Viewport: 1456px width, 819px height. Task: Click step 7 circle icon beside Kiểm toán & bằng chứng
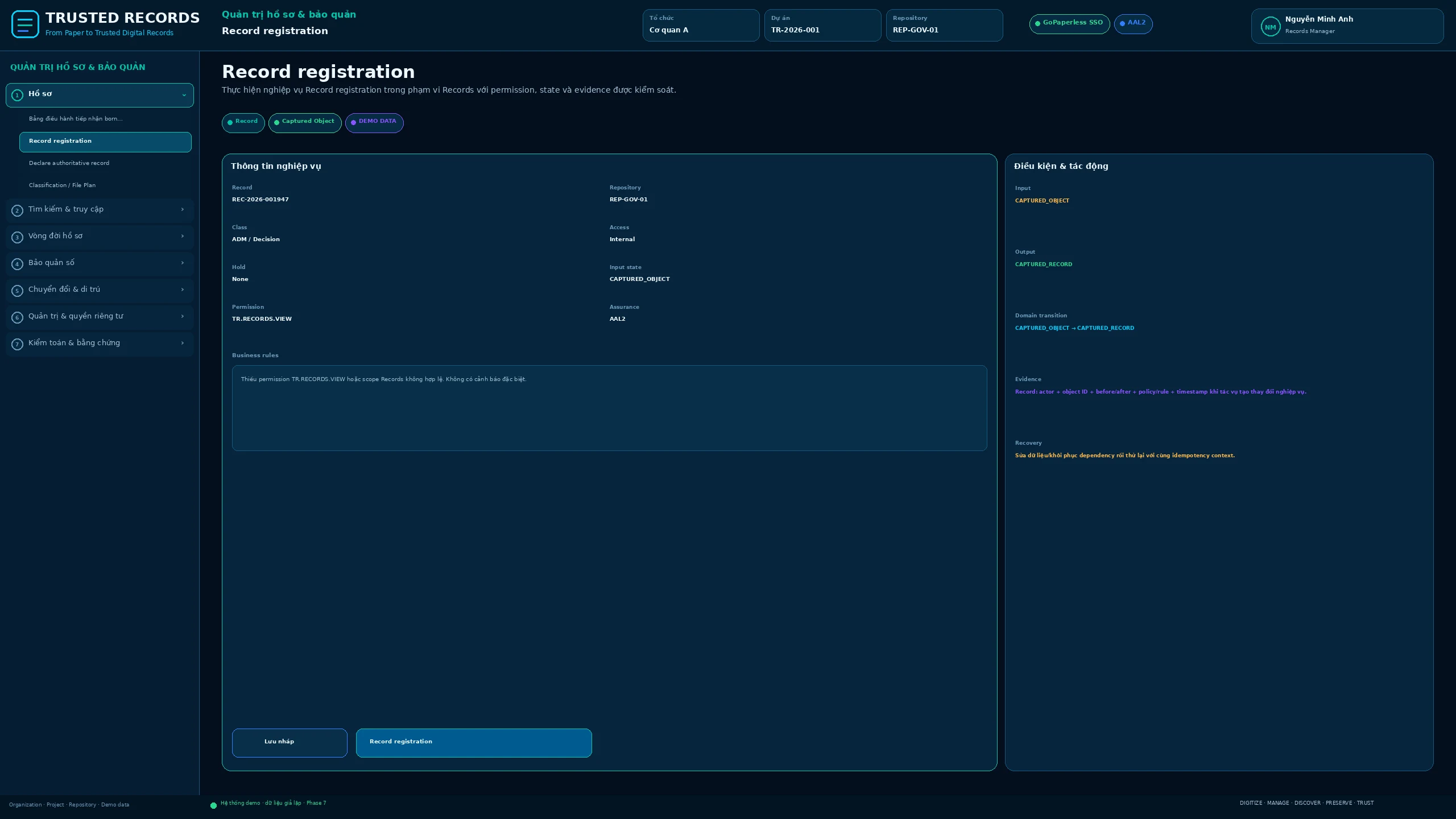click(x=17, y=344)
